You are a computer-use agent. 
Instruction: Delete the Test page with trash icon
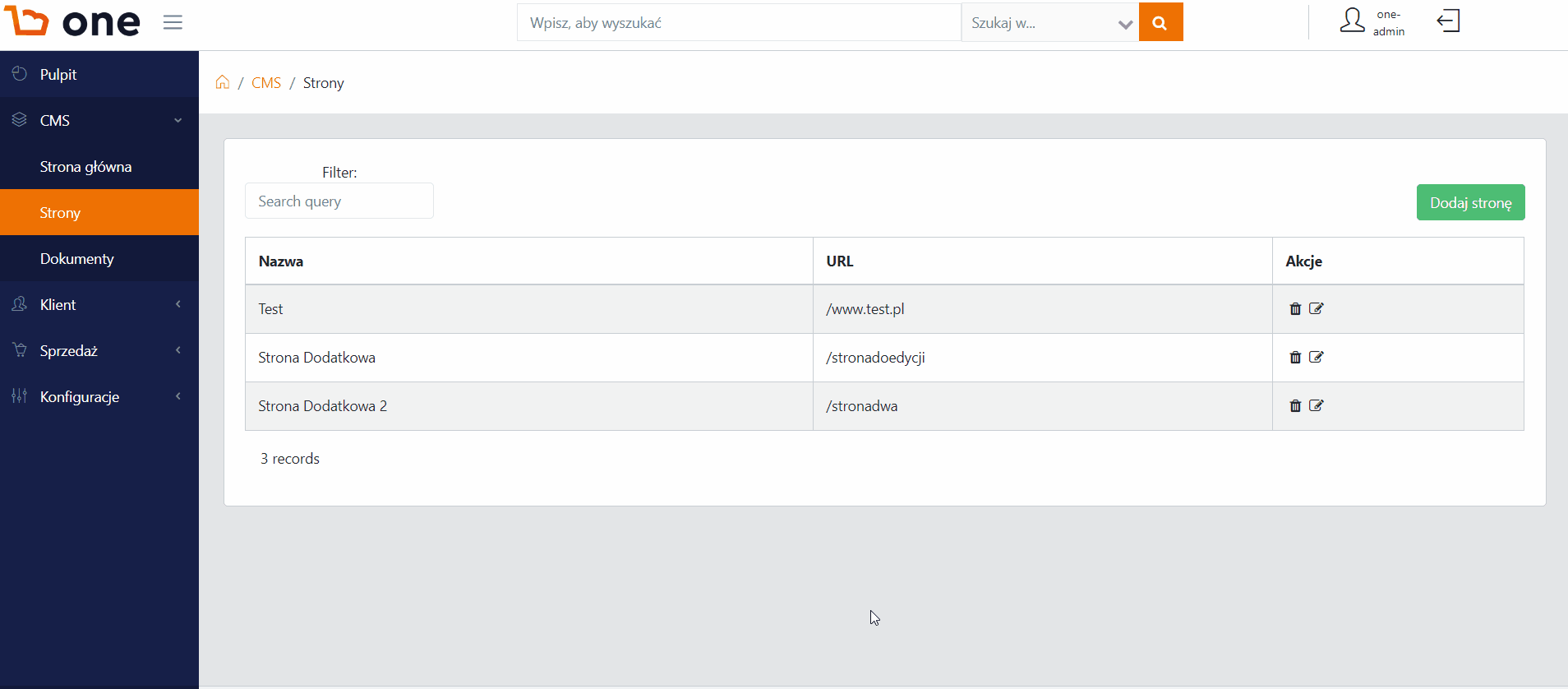1295,309
